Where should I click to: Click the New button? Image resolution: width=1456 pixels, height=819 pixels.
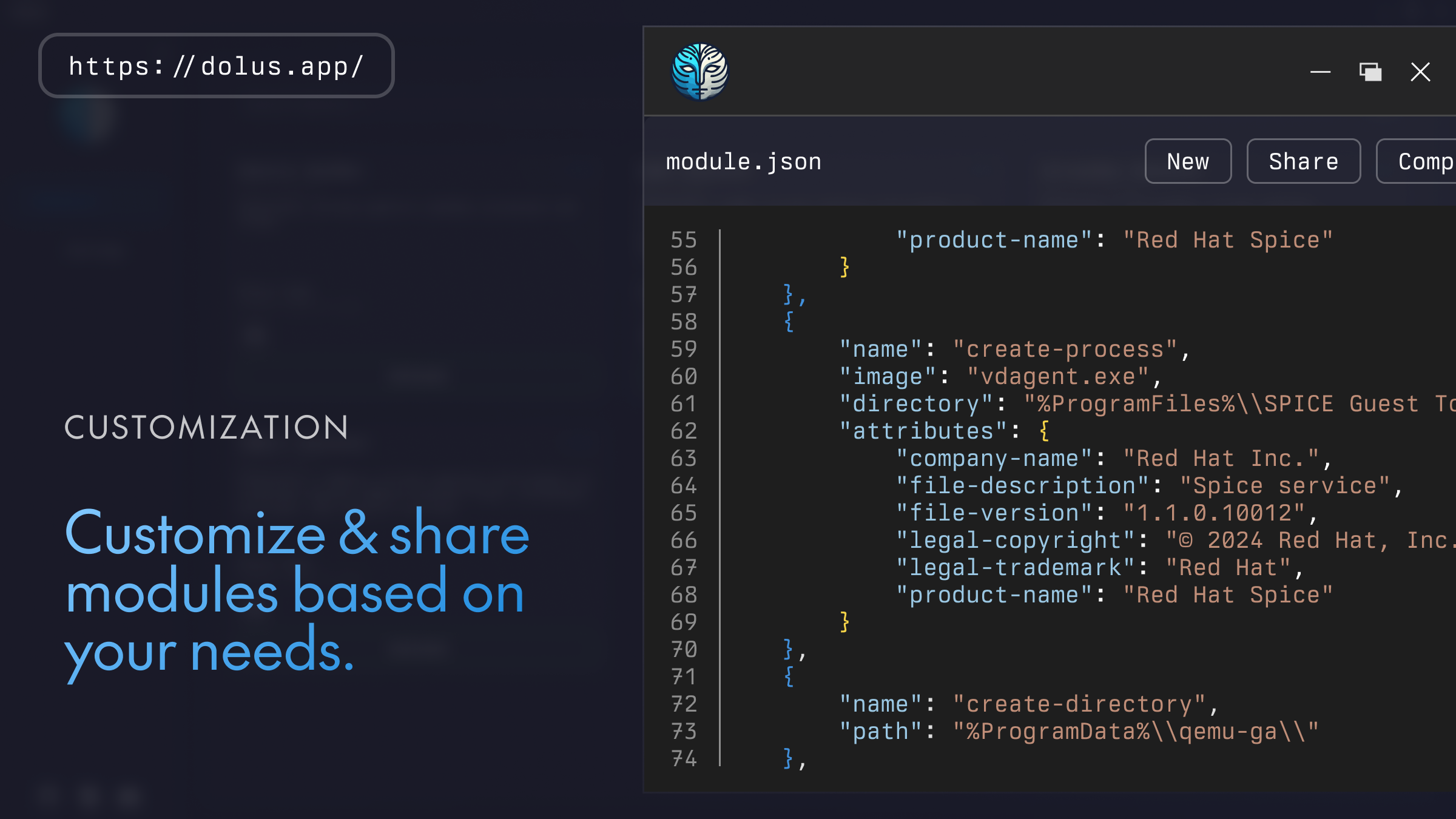(x=1188, y=161)
